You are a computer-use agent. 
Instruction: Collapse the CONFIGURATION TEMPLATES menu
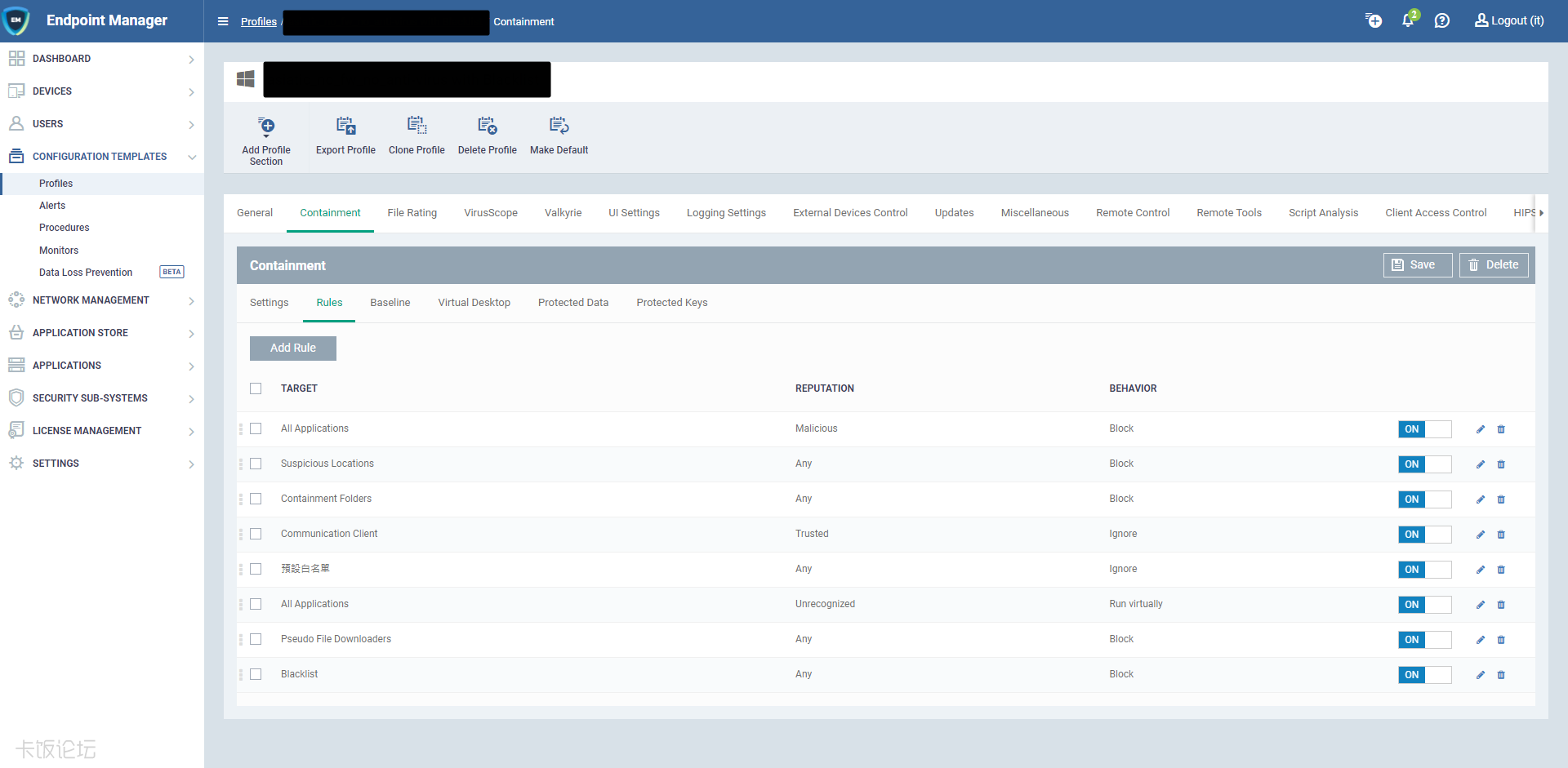click(102, 157)
